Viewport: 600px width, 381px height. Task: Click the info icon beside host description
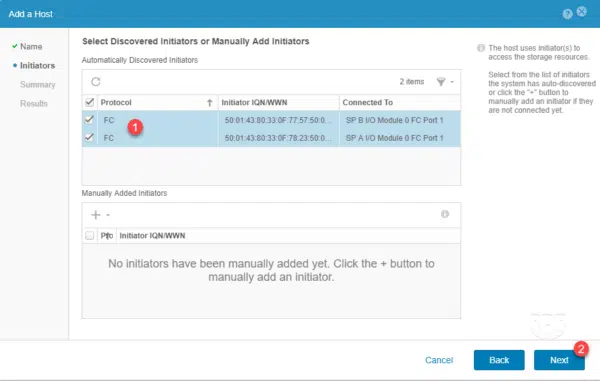click(x=481, y=48)
